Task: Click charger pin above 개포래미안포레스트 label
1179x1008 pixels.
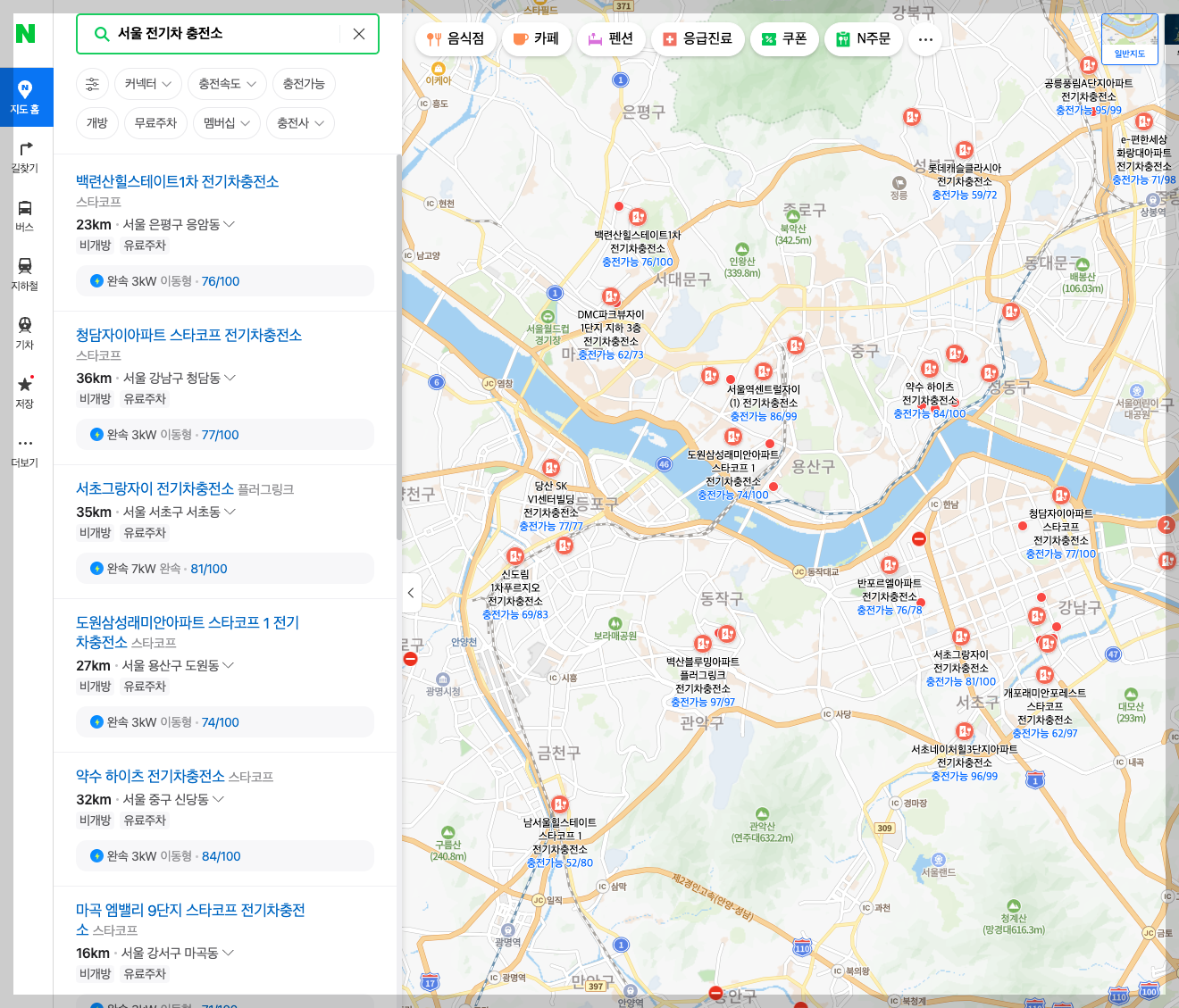Action: 1045,675
